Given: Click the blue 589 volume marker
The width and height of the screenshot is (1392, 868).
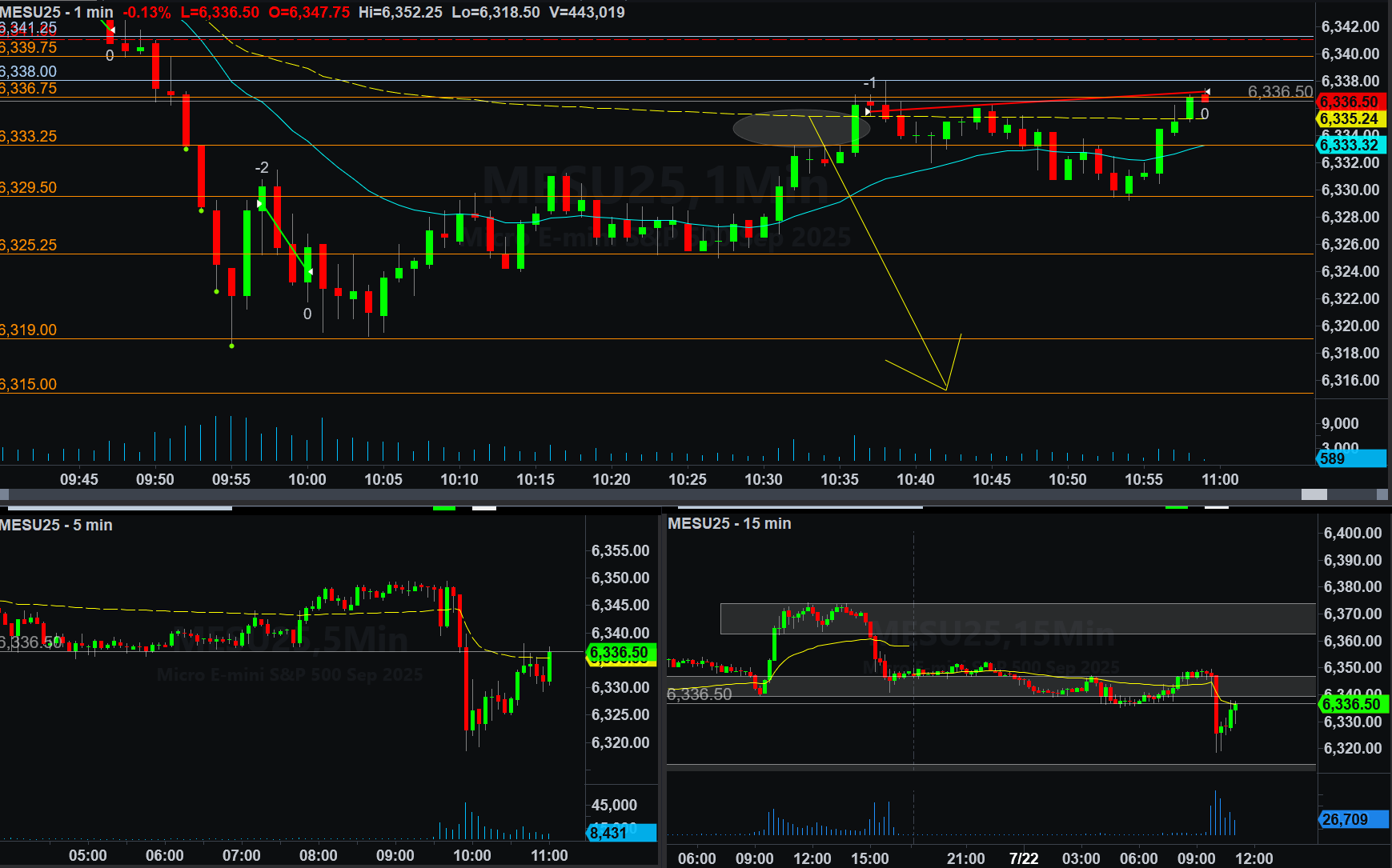Looking at the screenshot, I should pyautogui.click(x=1350, y=458).
